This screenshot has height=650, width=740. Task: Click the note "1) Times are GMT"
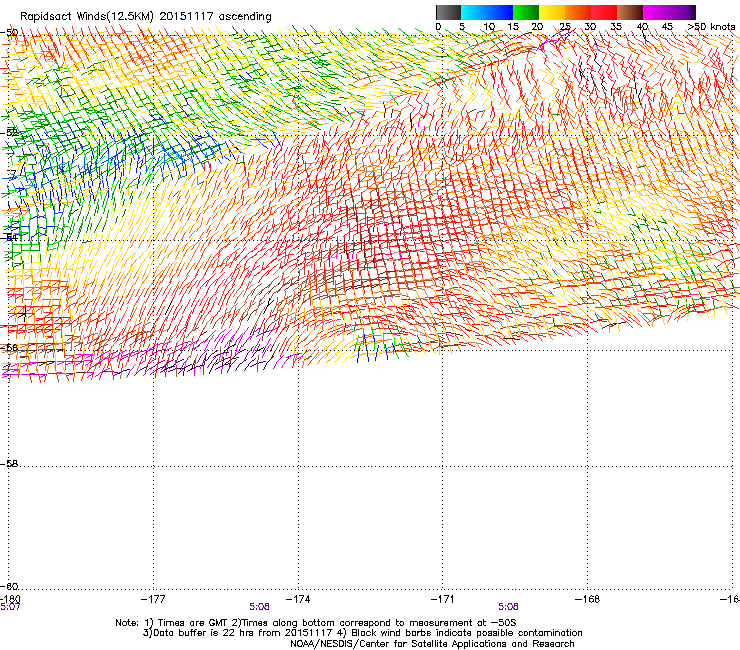coord(186,623)
